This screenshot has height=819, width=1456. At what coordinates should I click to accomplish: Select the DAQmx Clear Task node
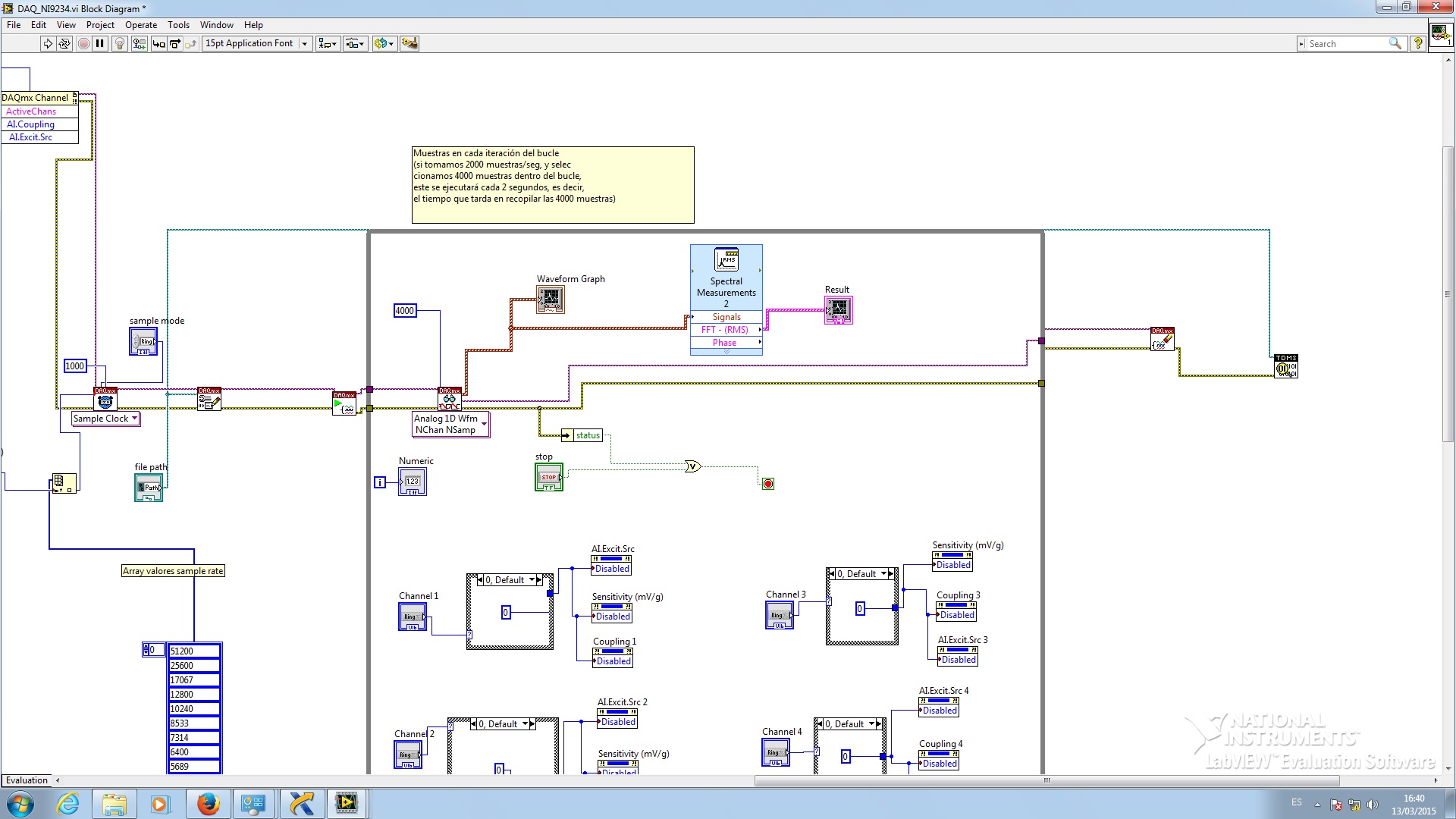pos(1163,339)
